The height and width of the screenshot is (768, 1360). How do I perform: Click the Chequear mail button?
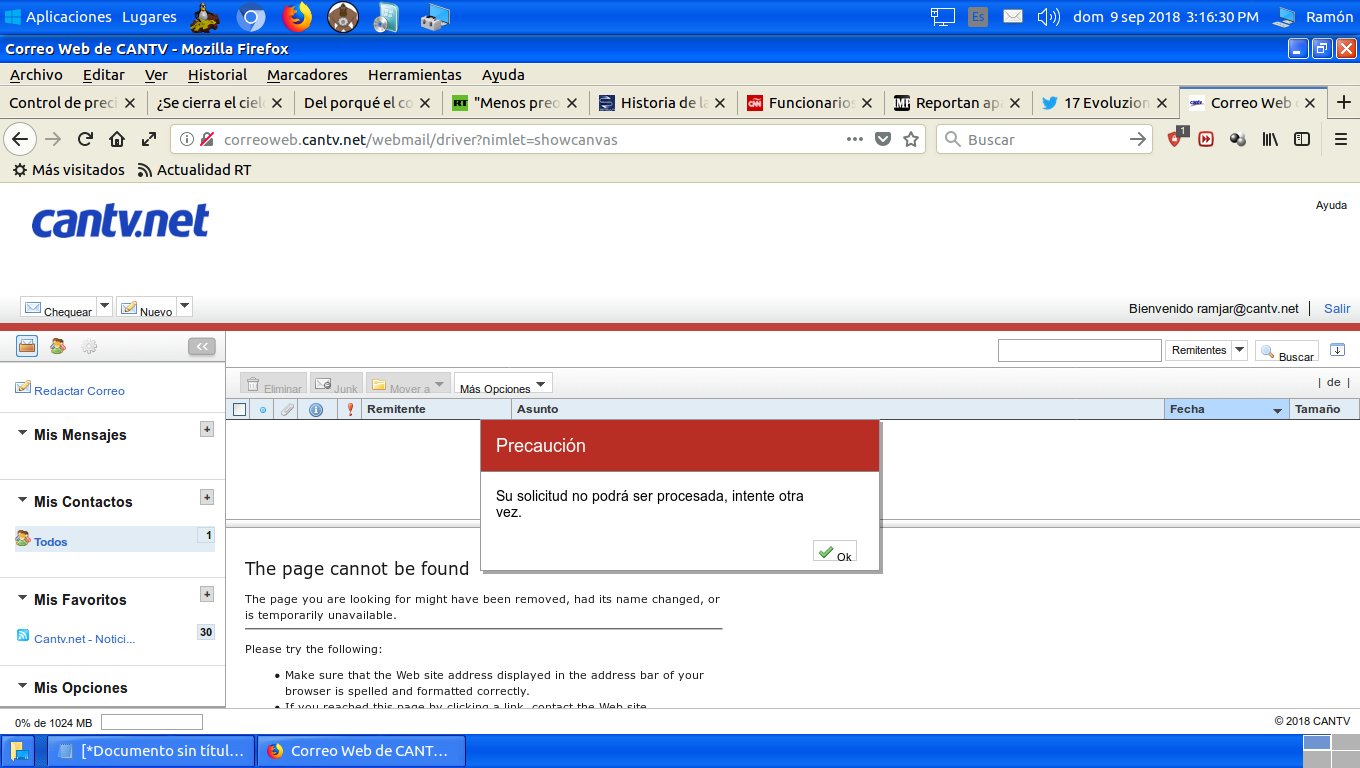(x=58, y=307)
